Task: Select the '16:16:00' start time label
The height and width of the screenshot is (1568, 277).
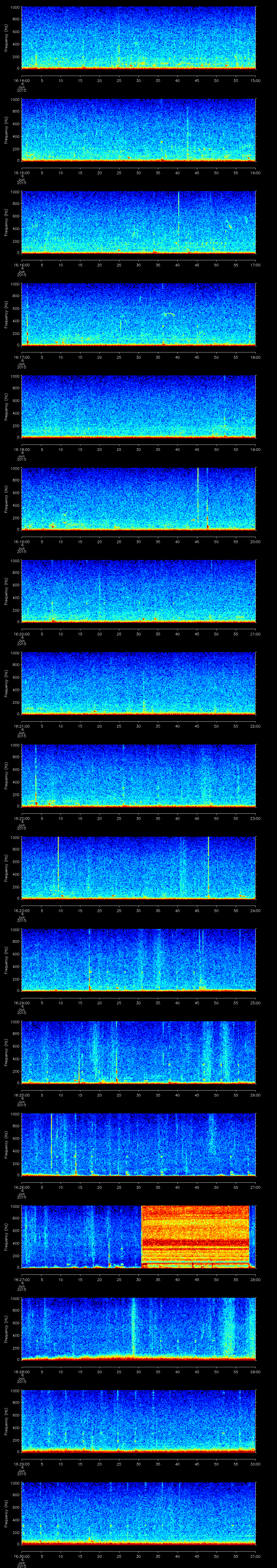Action: (21, 265)
